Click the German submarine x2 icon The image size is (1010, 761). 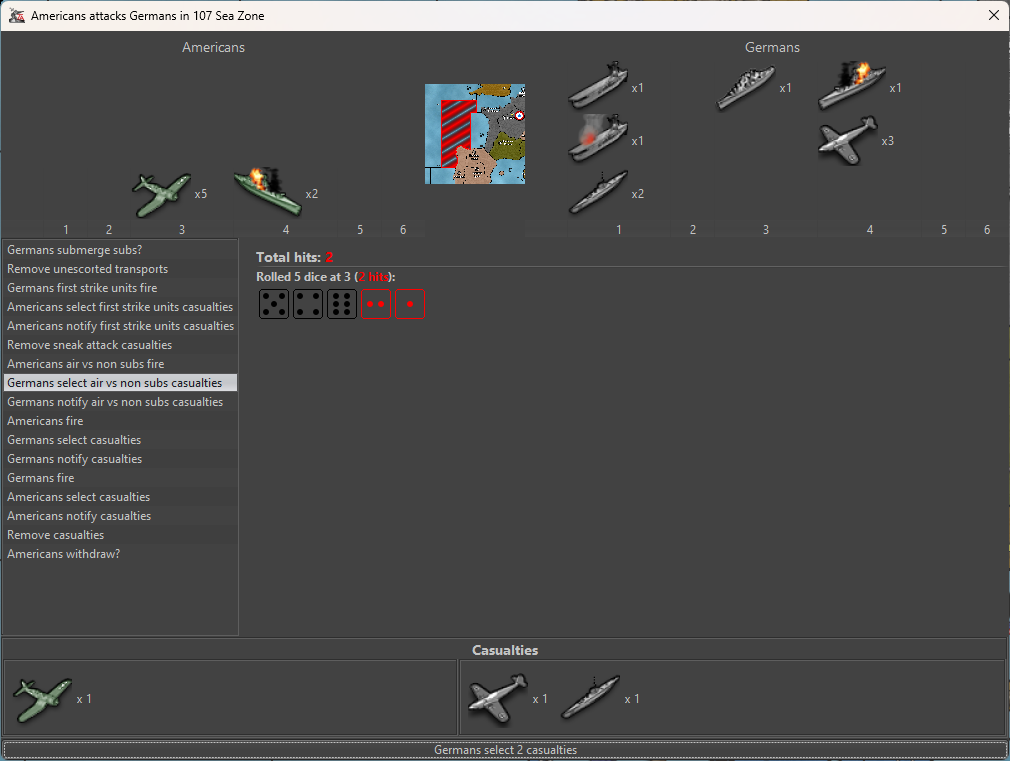click(x=597, y=192)
